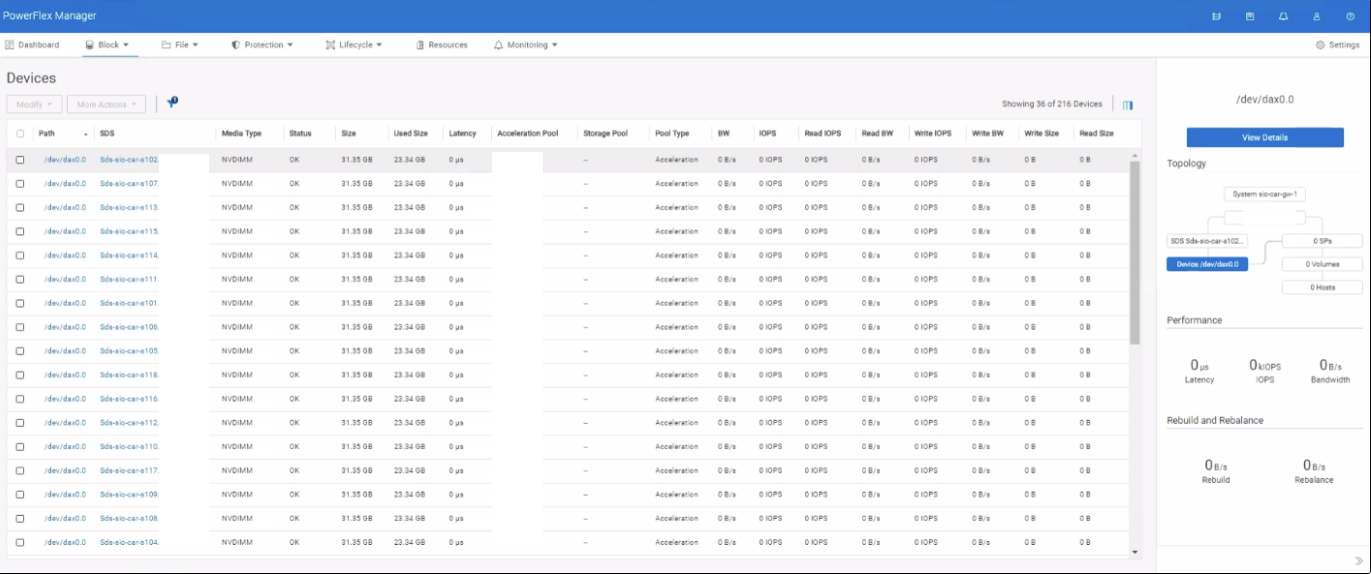Select checkbox for the Sds-sio-car-s113 row
The height and width of the screenshot is (574, 1371).
[20, 208]
